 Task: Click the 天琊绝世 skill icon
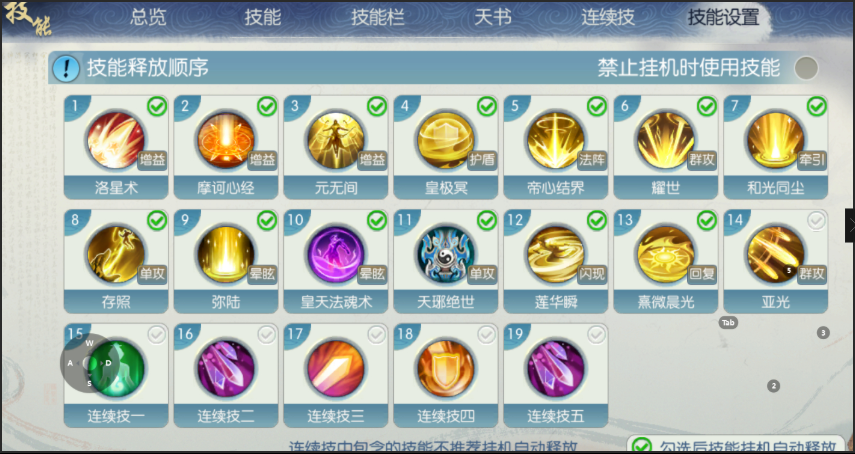click(445, 254)
